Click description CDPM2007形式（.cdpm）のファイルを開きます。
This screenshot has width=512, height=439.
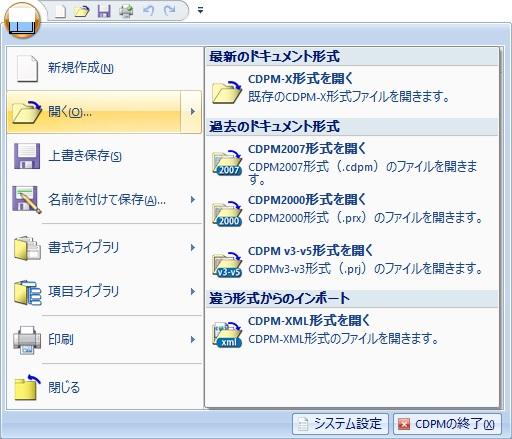(x=363, y=173)
